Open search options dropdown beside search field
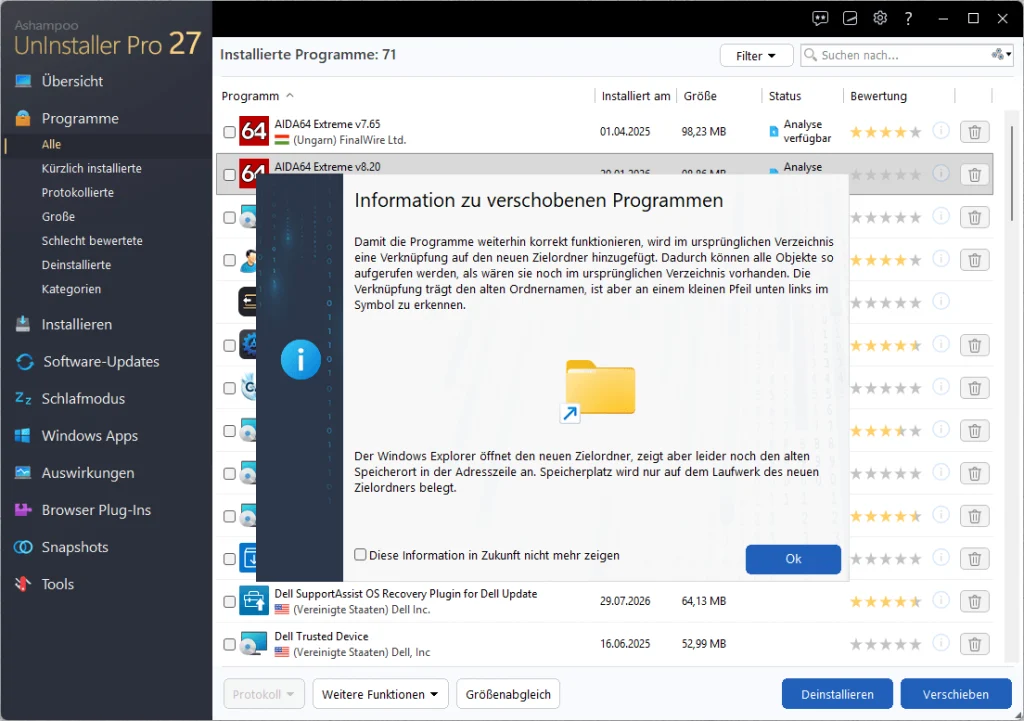The height and width of the screenshot is (721, 1024). [1002, 55]
